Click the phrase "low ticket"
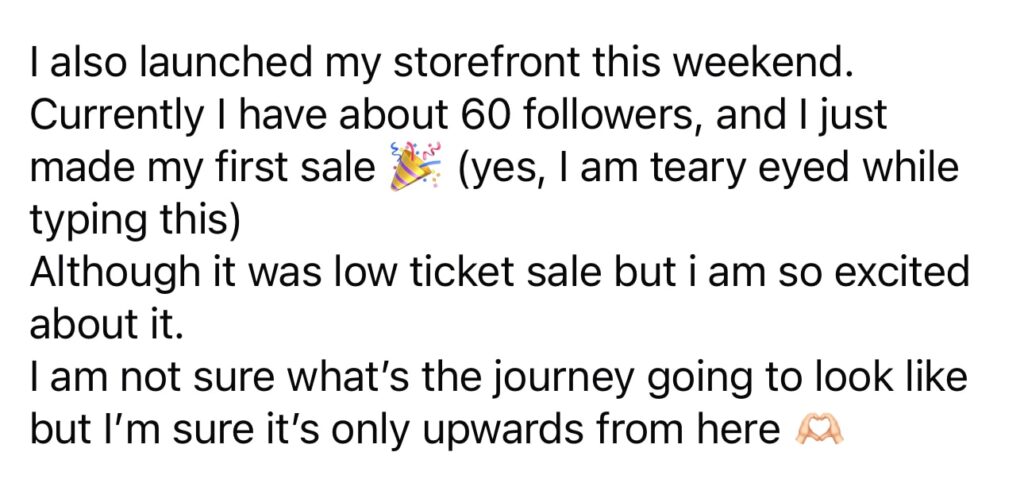This screenshot has height=487, width=1024. point(412,273)
